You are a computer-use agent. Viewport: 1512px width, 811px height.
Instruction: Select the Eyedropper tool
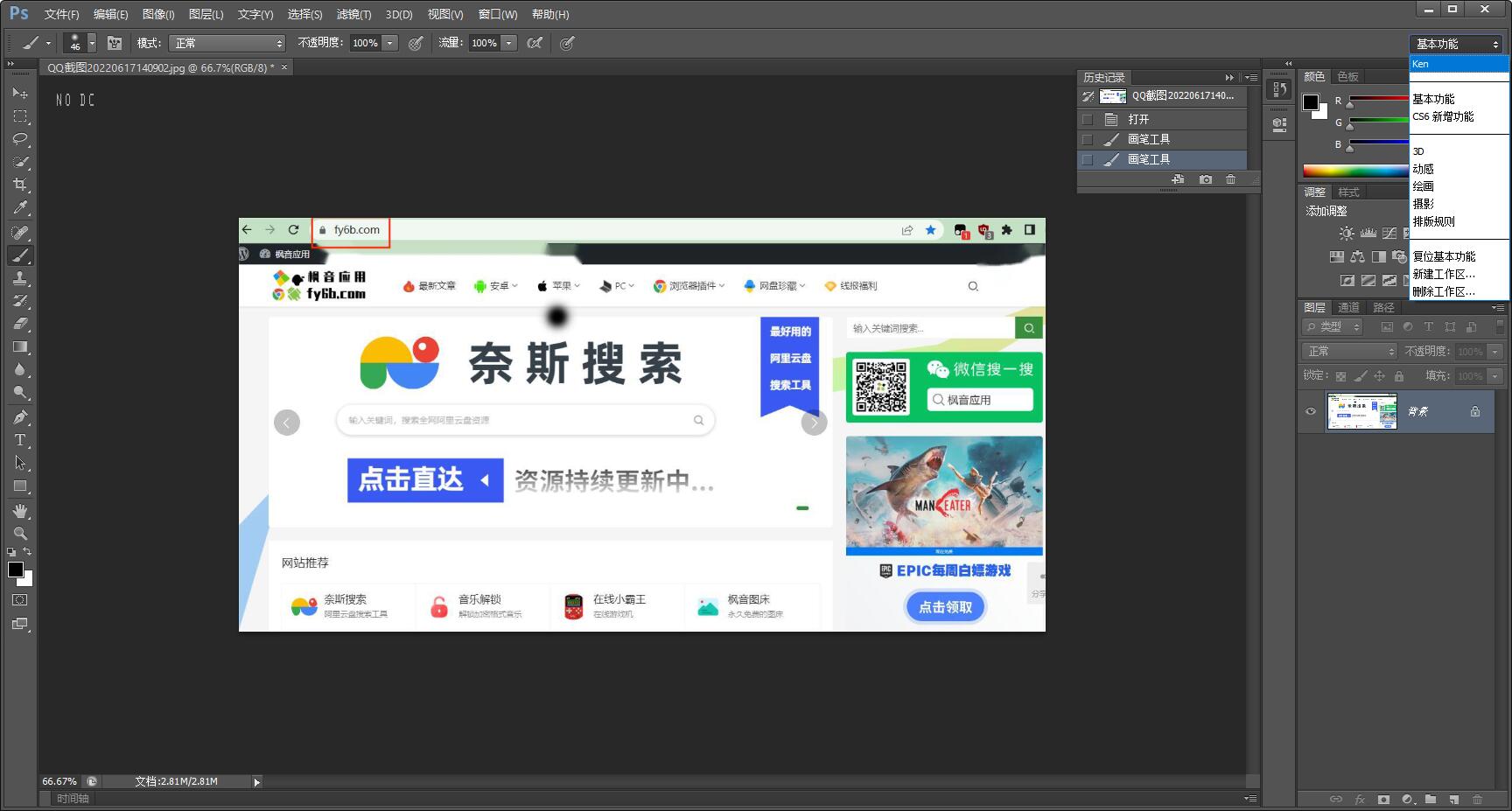(20, 207)
